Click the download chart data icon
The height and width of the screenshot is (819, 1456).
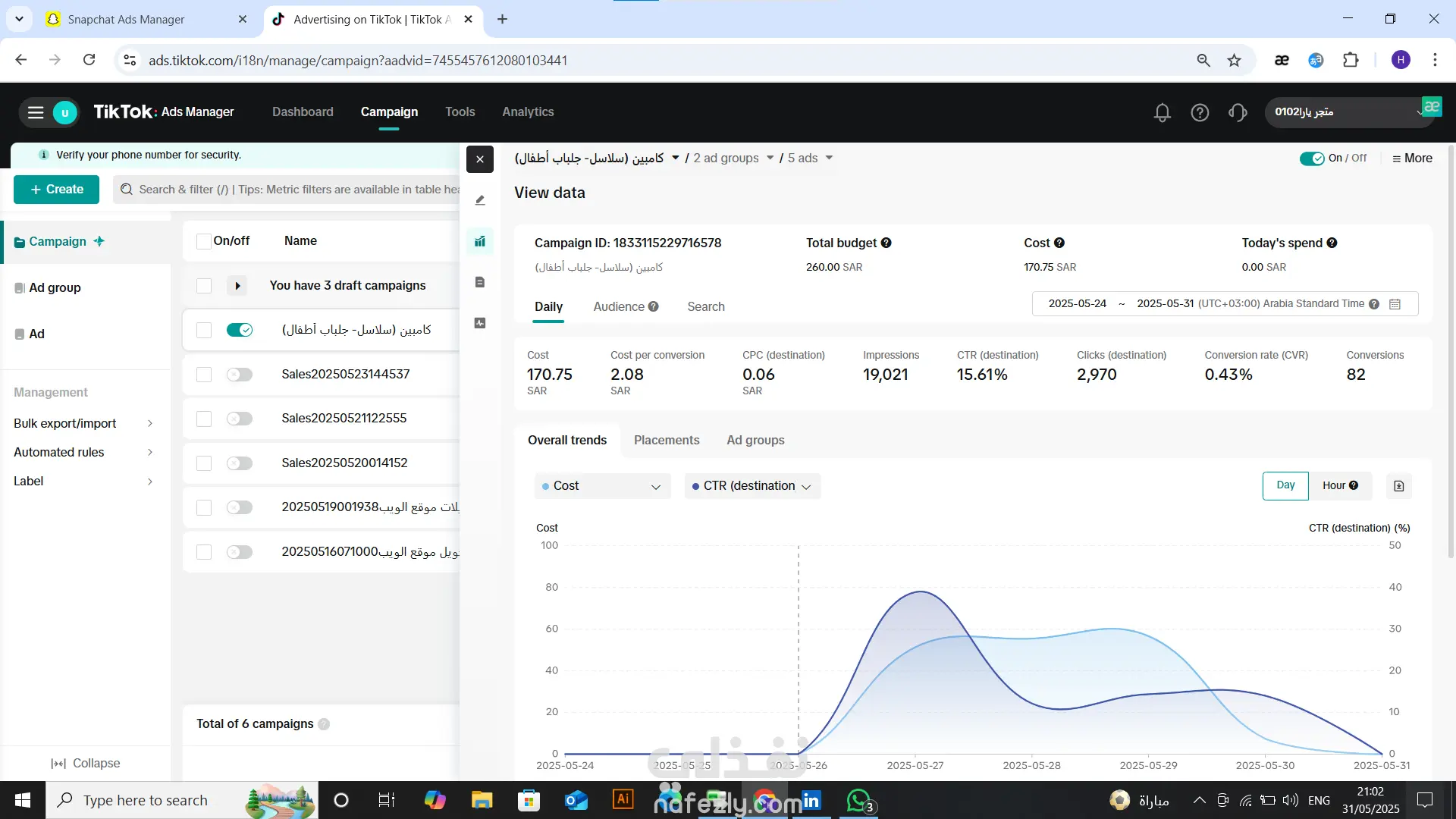pyautogui.click(x=1398, y=486)
